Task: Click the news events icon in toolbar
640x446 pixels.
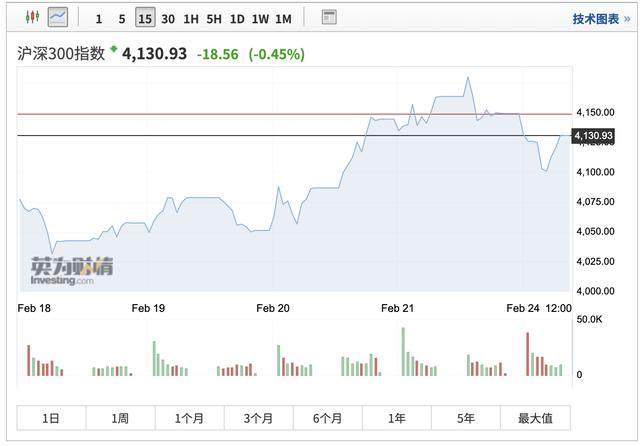Action: (x=329, y=18)
